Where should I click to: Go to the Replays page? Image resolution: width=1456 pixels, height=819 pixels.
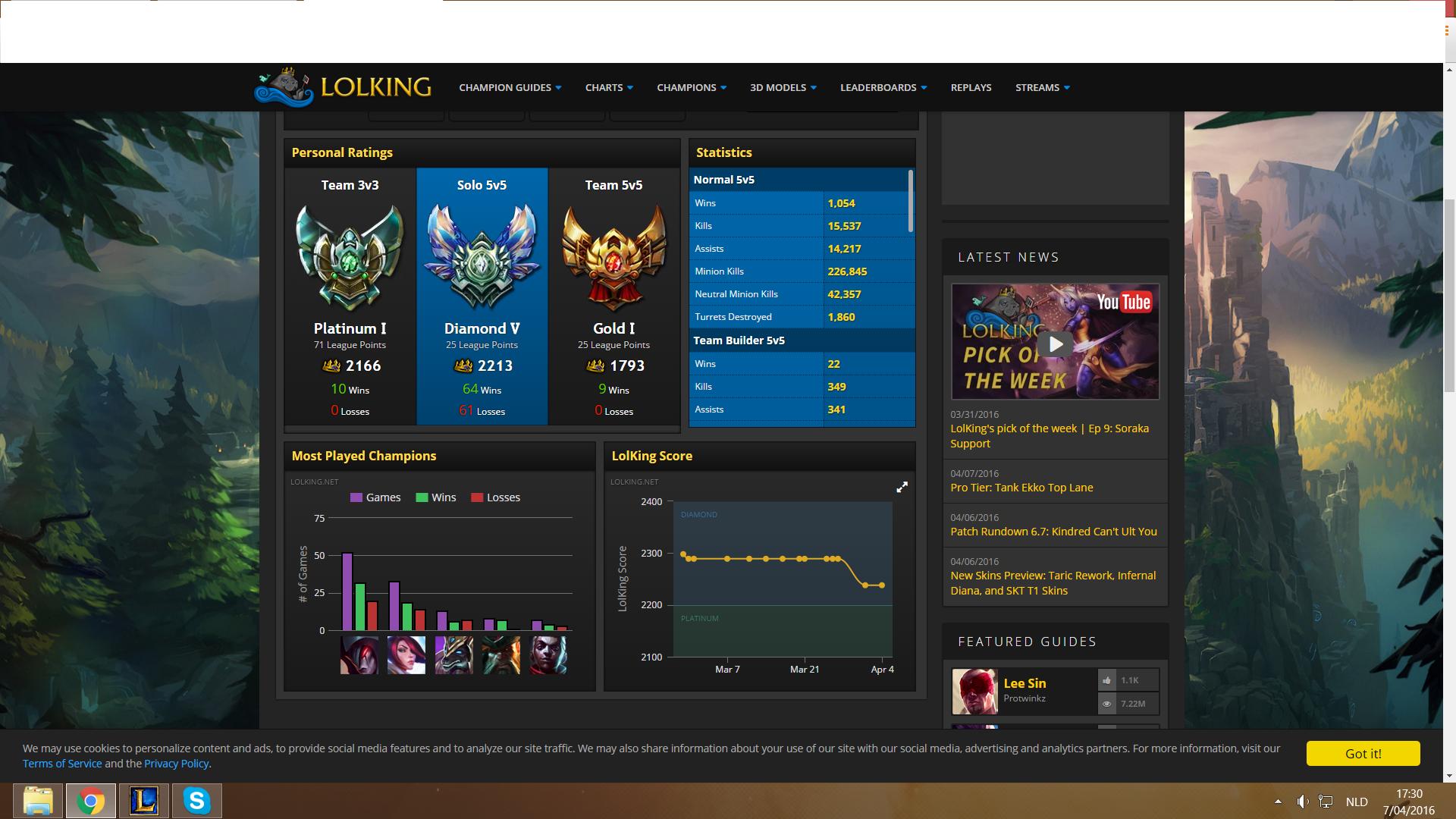tap(971, 87)
